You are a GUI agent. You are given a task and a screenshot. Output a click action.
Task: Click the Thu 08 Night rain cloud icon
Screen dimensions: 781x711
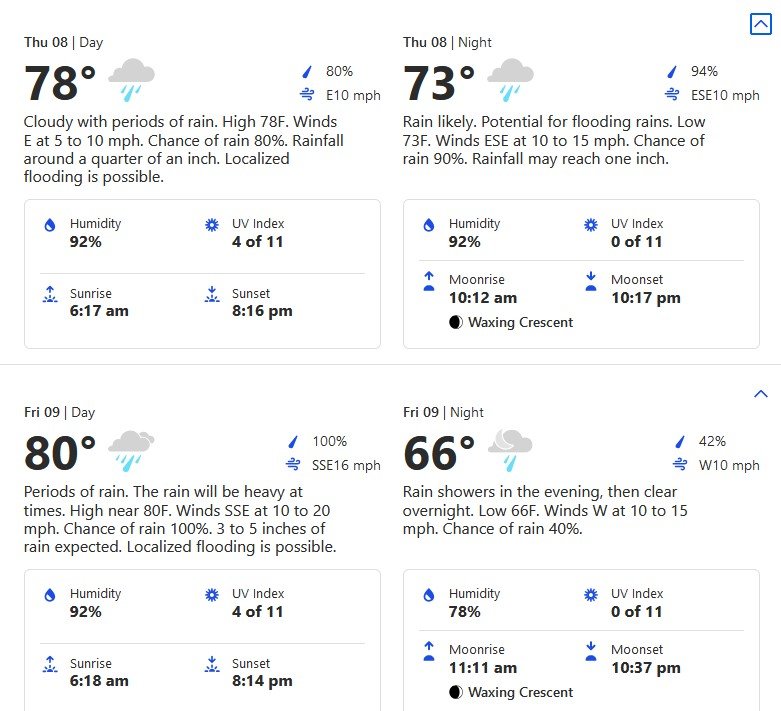pyautogui.click(x=510, y=80)
